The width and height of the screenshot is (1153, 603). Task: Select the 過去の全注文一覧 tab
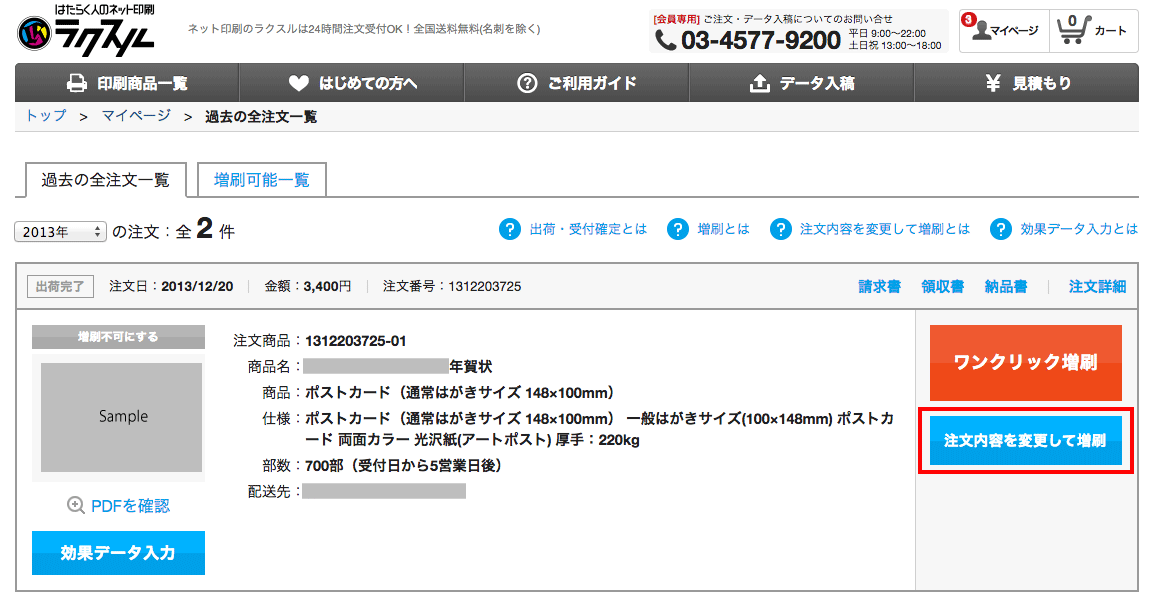[105, 180]
